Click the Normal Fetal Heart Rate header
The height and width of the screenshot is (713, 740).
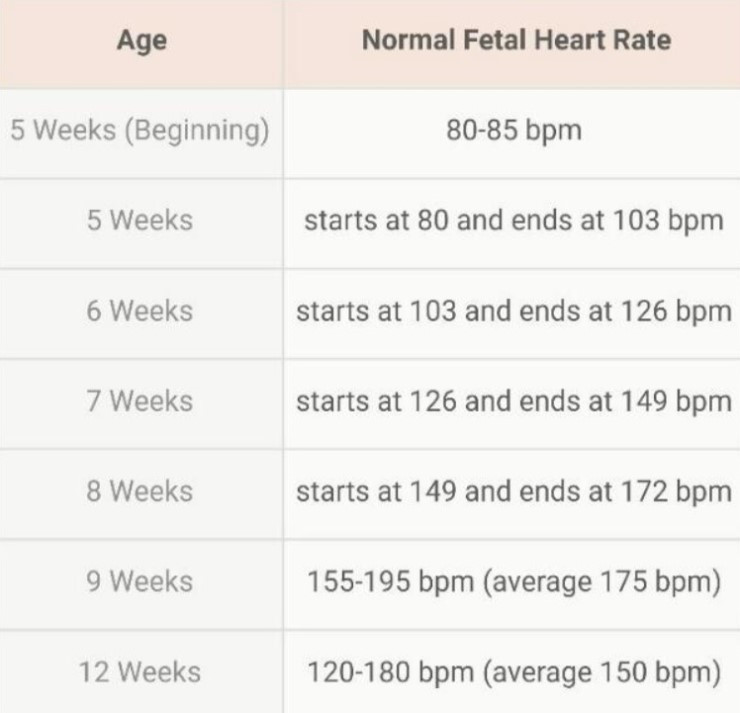coord(514,41)
